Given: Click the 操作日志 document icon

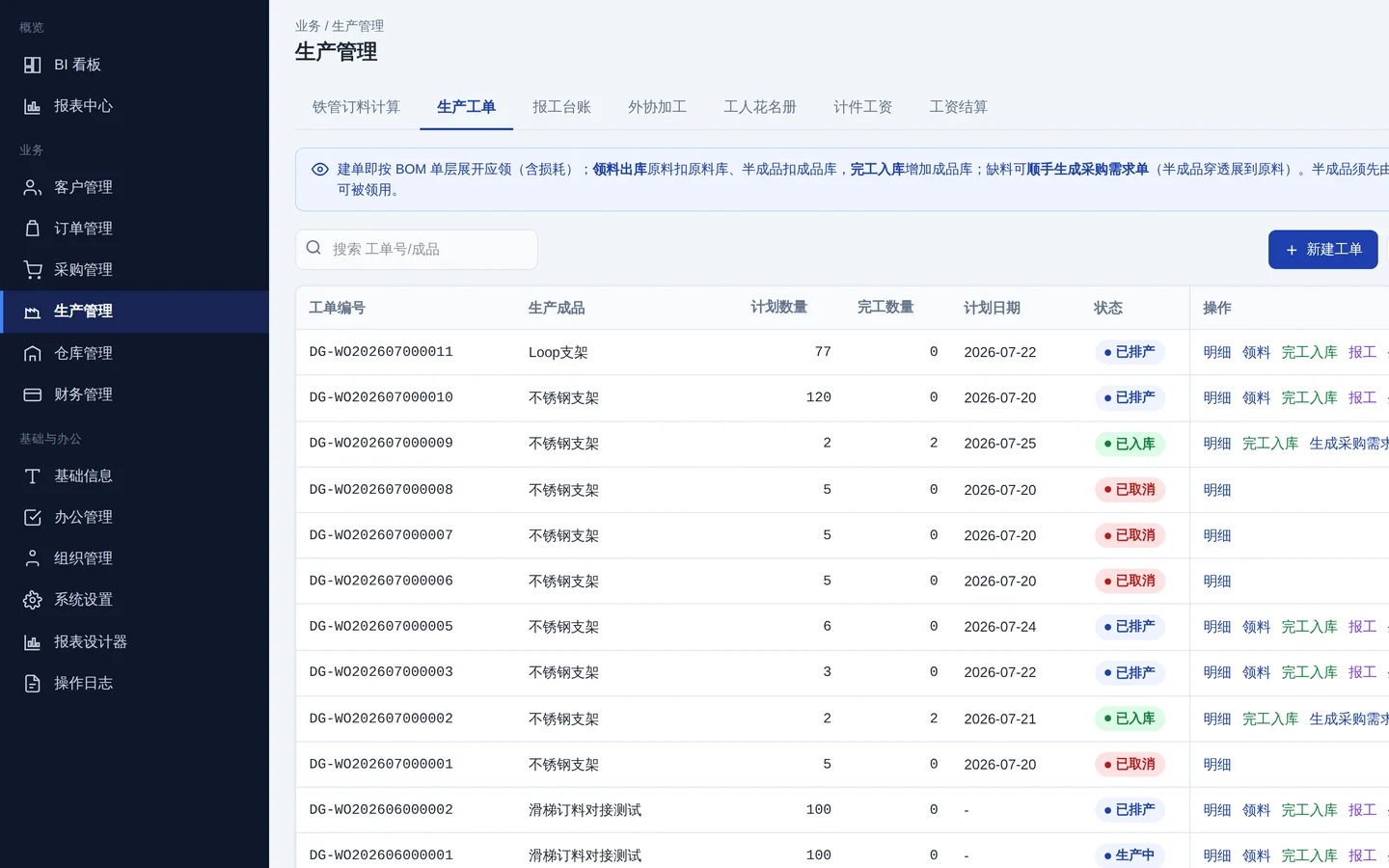Looking at the screenshot, I should pos(32,683).
